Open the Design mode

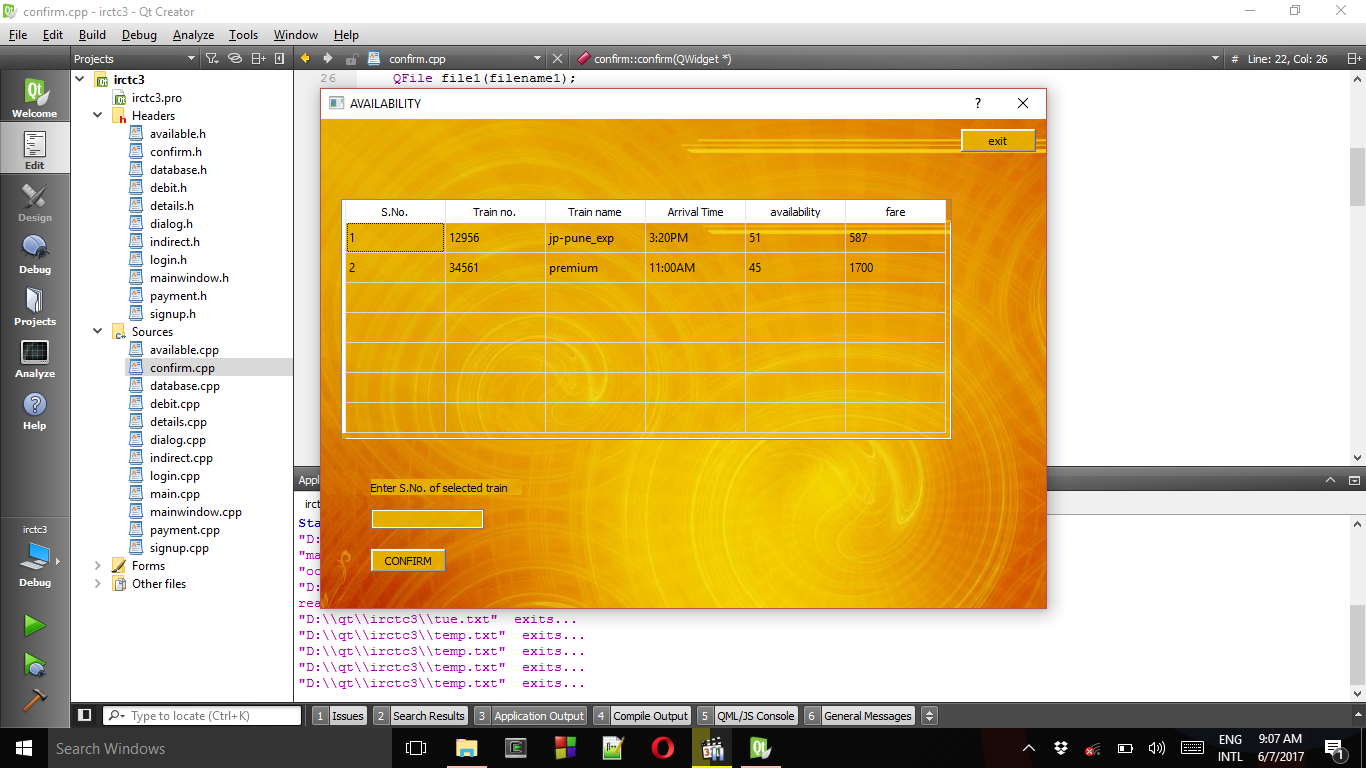click(x=35, y=202)
